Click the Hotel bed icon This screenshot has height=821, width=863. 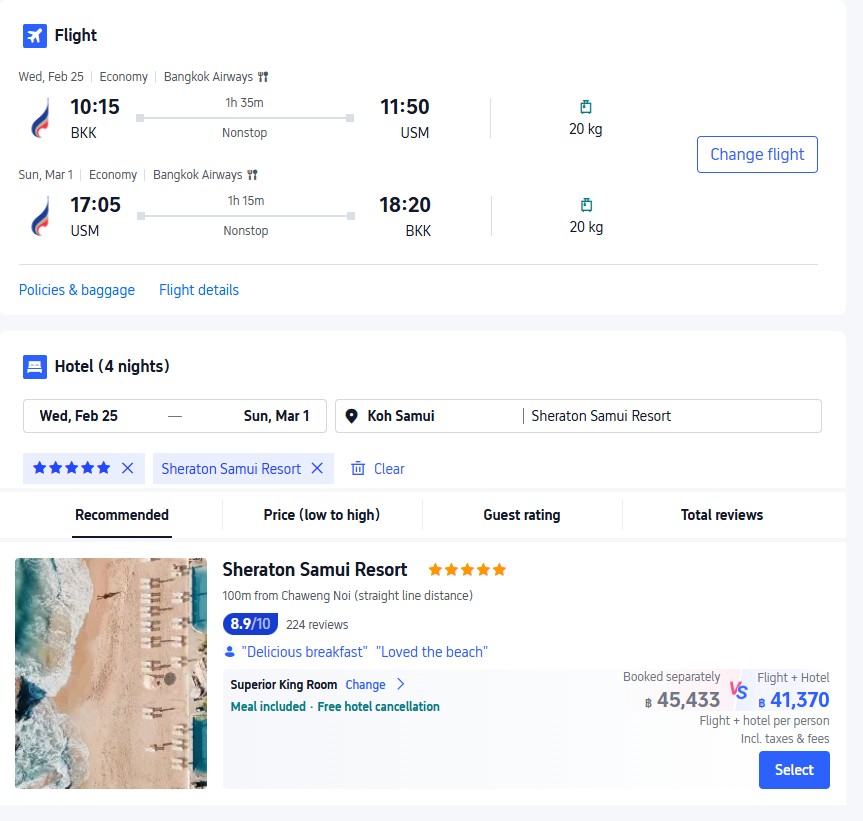tap(35, 367)
